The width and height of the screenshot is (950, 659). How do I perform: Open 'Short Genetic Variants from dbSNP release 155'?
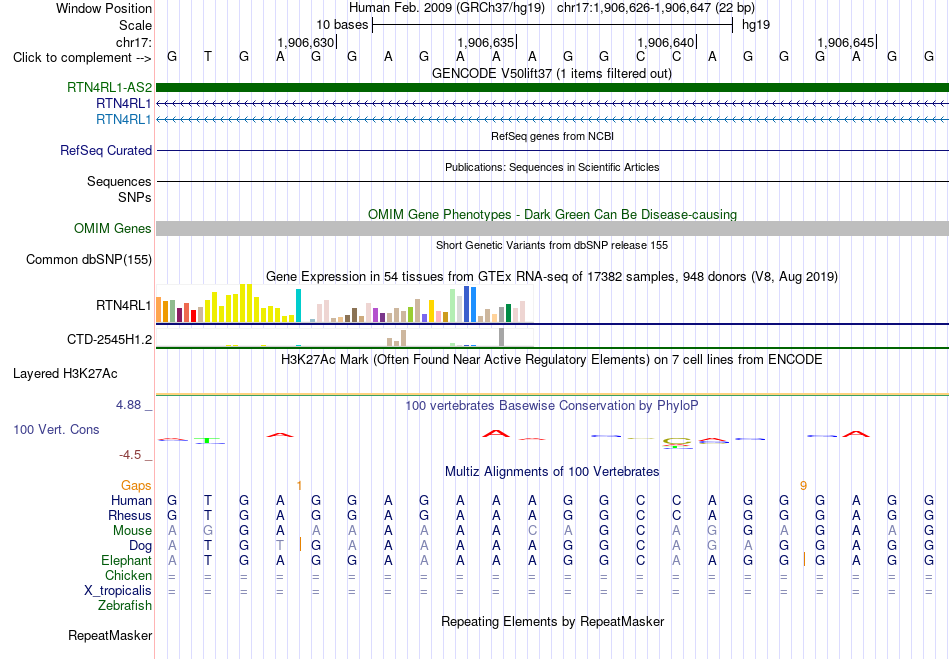click(552, 245)
